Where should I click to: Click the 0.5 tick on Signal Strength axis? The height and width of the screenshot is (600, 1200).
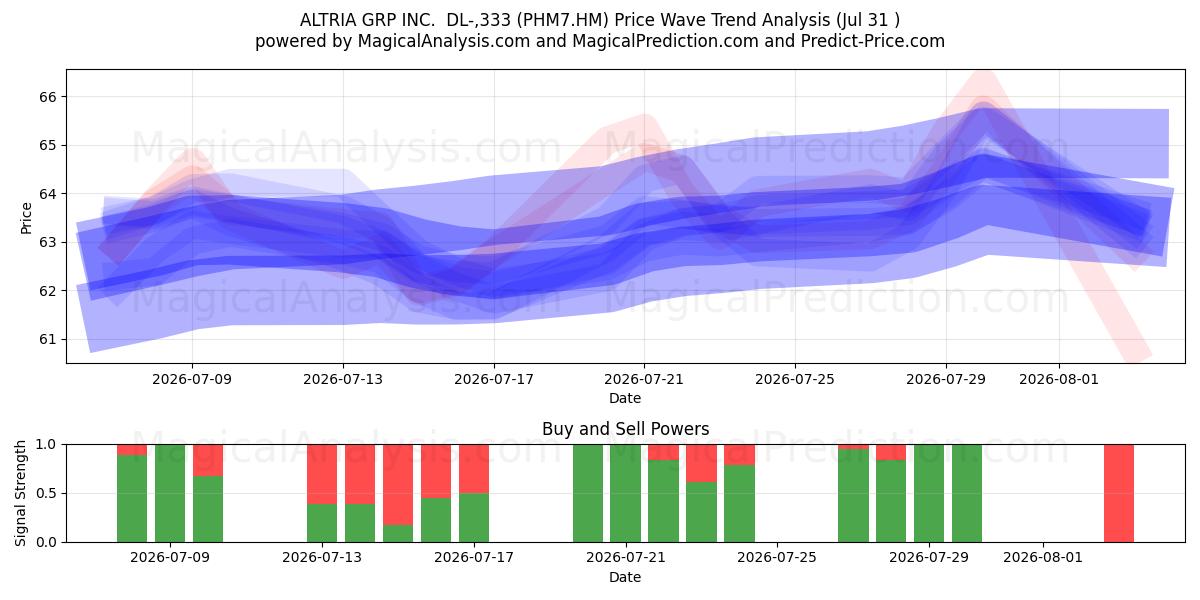[47, 493]
